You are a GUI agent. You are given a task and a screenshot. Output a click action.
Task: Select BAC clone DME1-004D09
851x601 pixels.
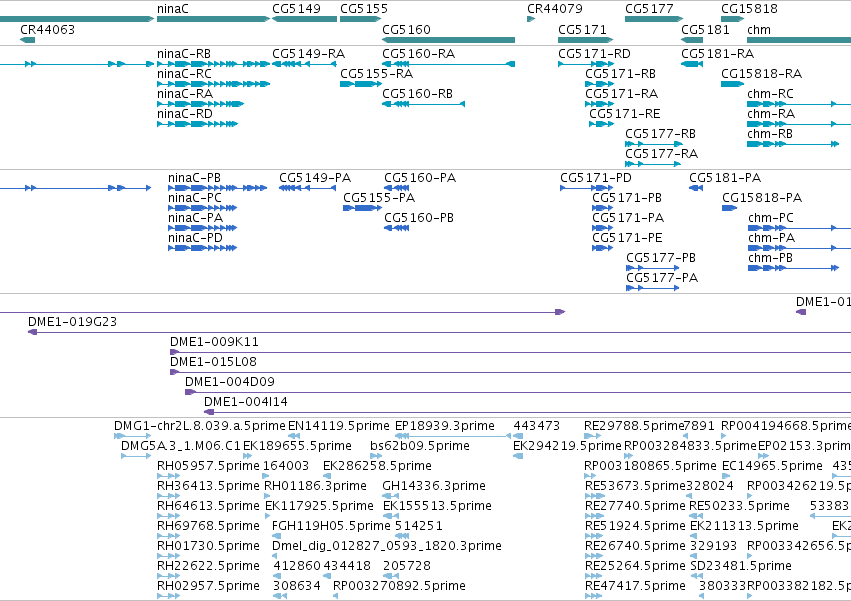pyautogui.click(x=518, y=392)
